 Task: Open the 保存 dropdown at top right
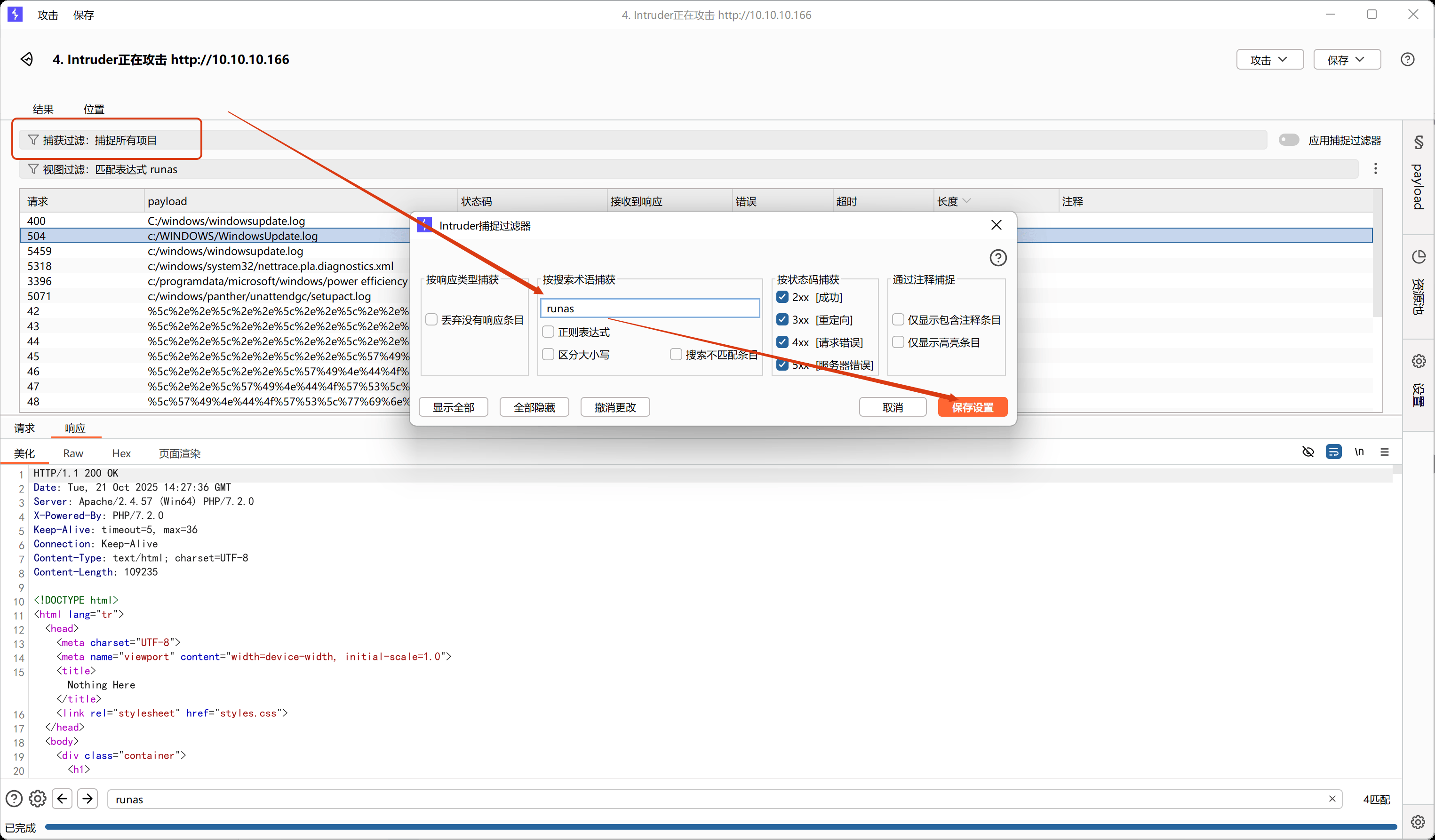tap(1347, 59)
